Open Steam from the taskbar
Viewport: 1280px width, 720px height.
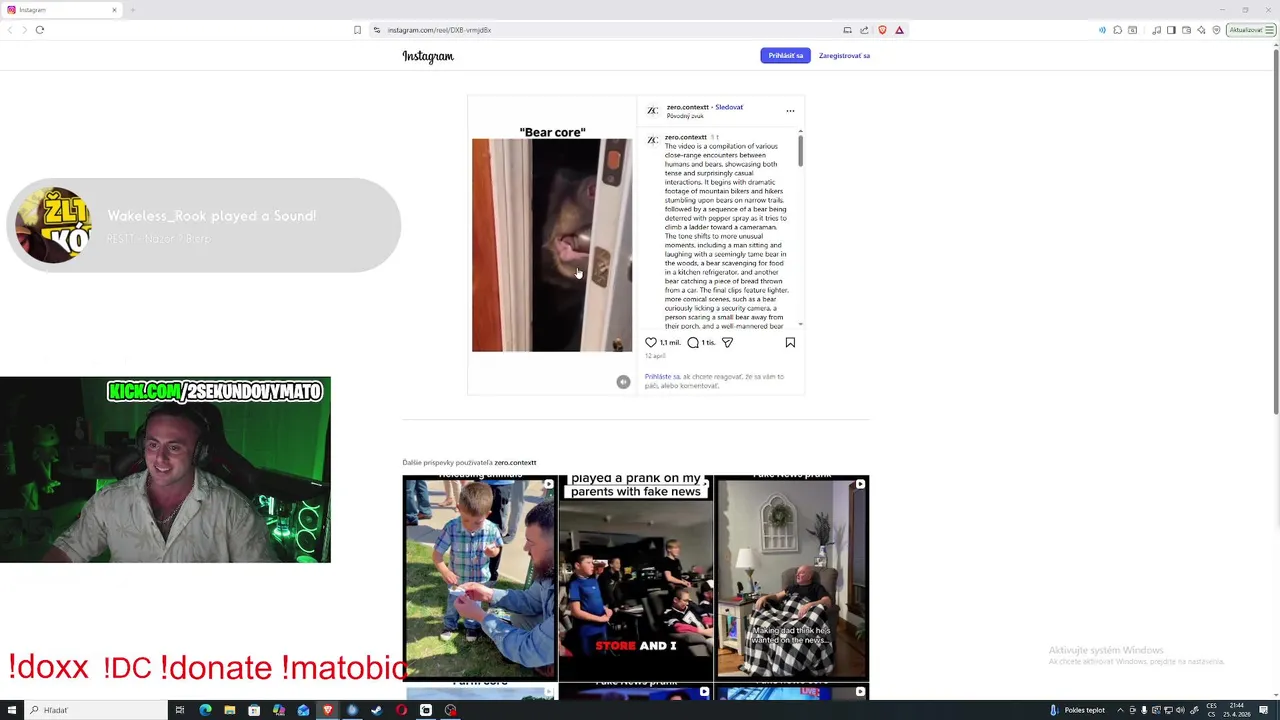[x=376, y=710]
